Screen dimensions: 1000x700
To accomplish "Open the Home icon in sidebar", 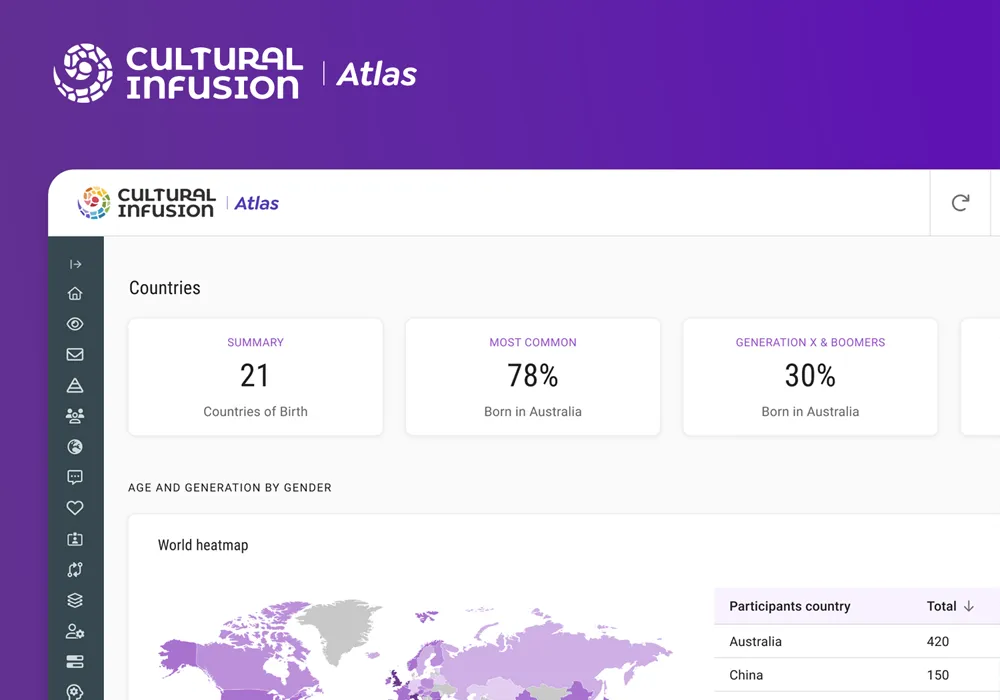I will coord(75,293).
